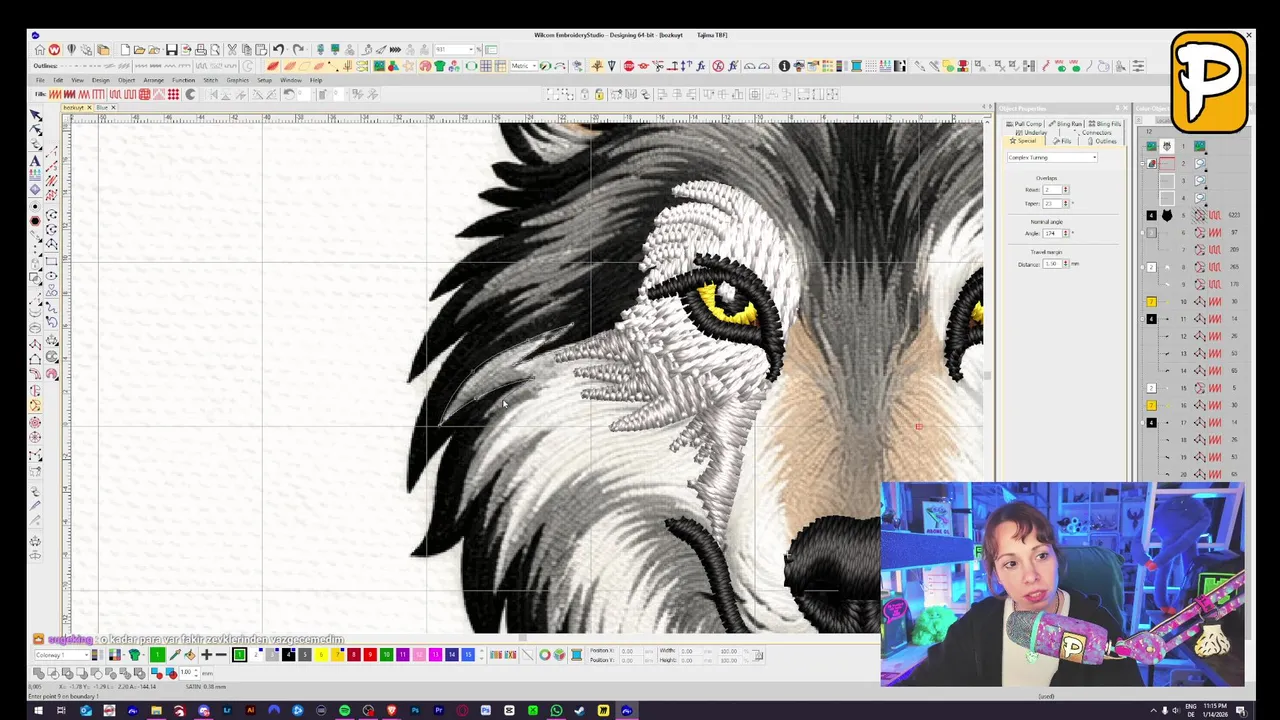1280x720 pixels.
Task: Select the red dotted motif fill icon
Action: click(x=173, y=94)
